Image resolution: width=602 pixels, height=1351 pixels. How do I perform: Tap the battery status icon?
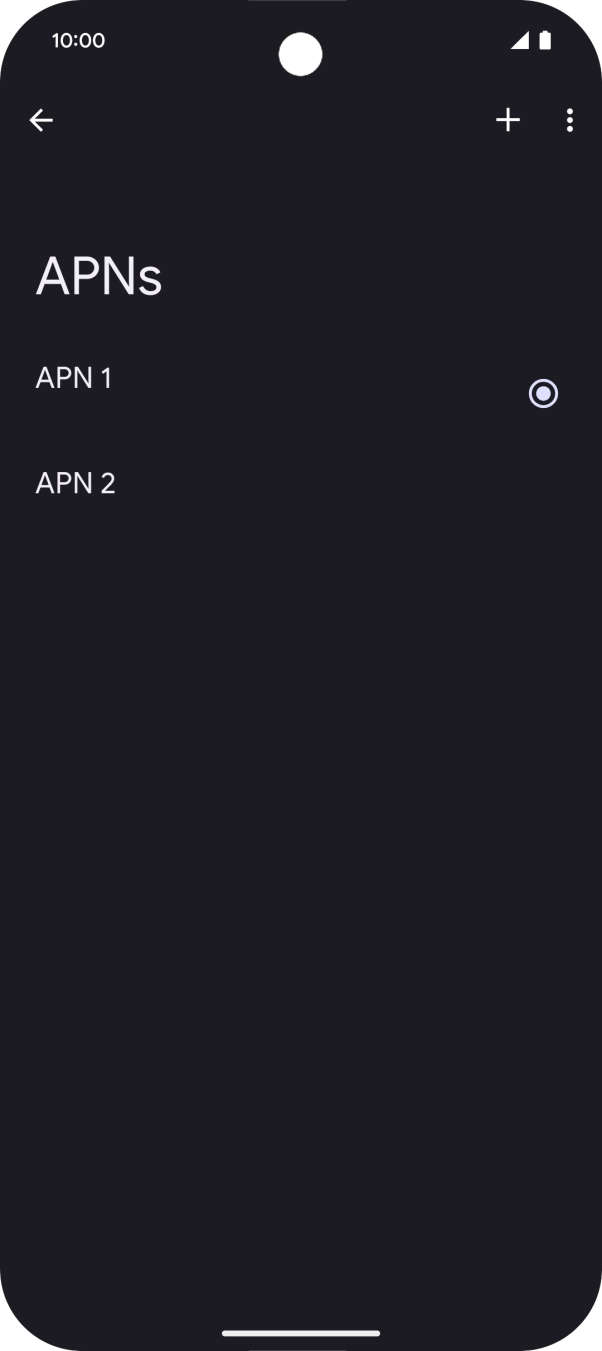(545, 41)
